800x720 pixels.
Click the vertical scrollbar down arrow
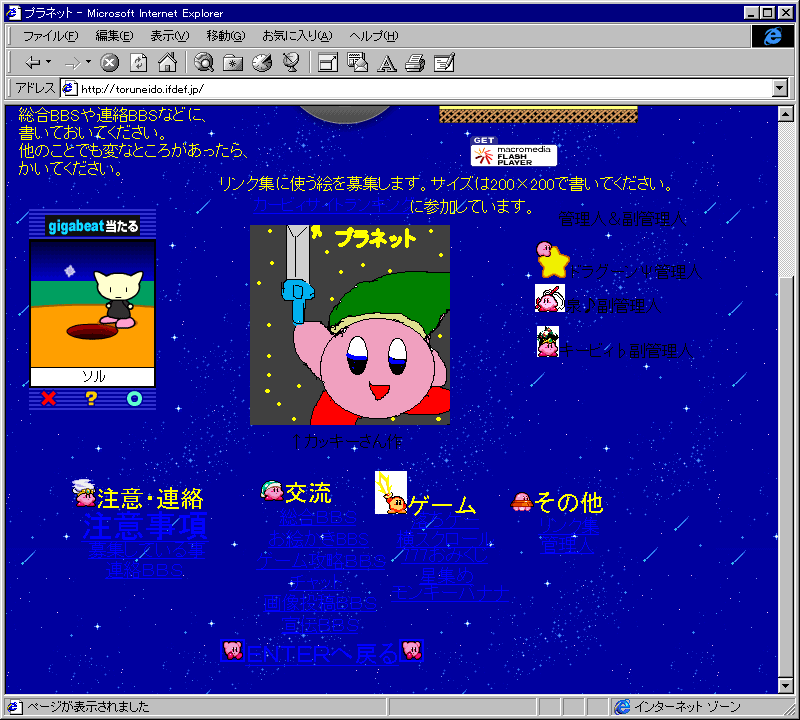(786, 685)
